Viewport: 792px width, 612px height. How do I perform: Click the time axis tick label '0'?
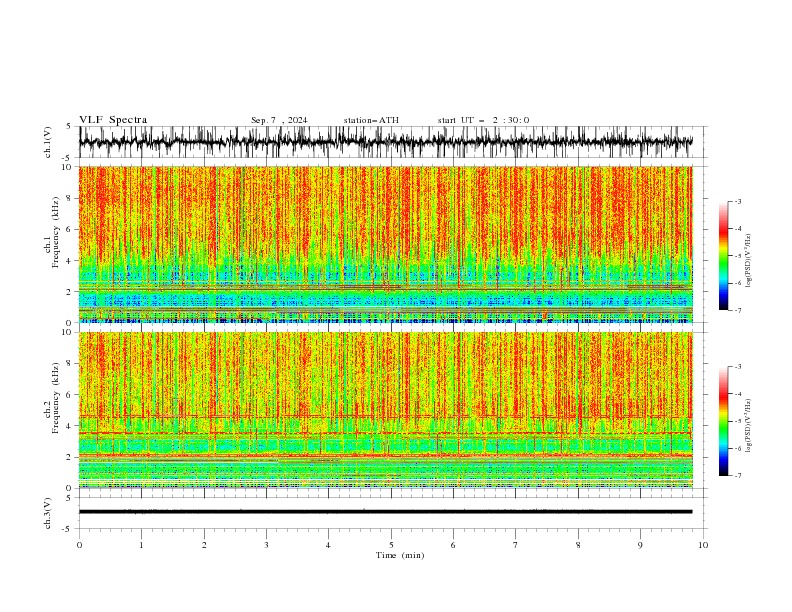pos(79,545)
